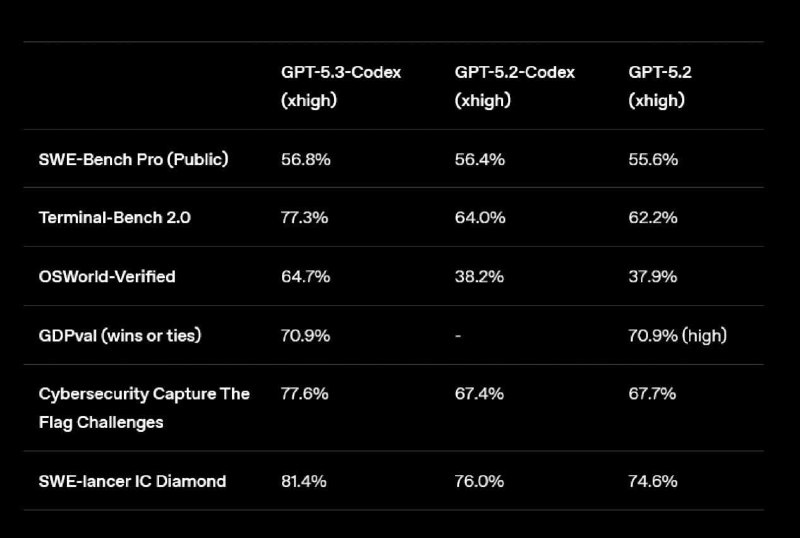Click the 77.3% Terminal-Bench score
Viewport: 800px width, 538px height.
(305, 217)
